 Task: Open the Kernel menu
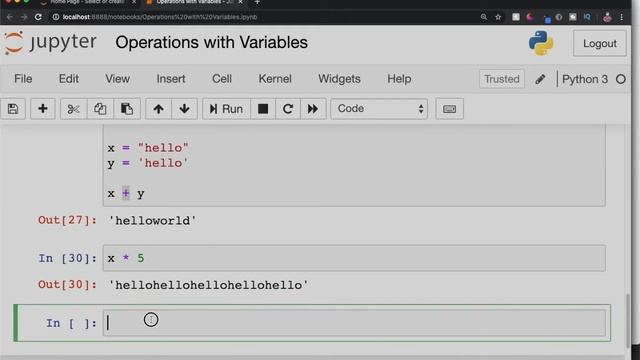tap(275, 79)
